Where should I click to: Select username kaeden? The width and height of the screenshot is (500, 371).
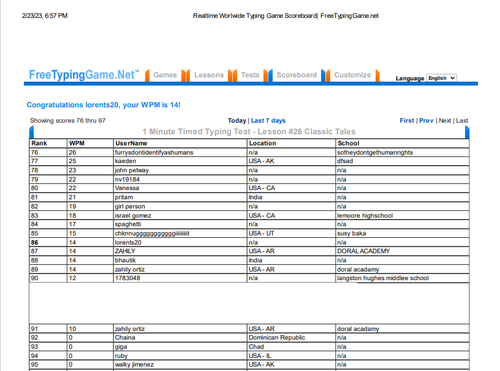point(125,161)
